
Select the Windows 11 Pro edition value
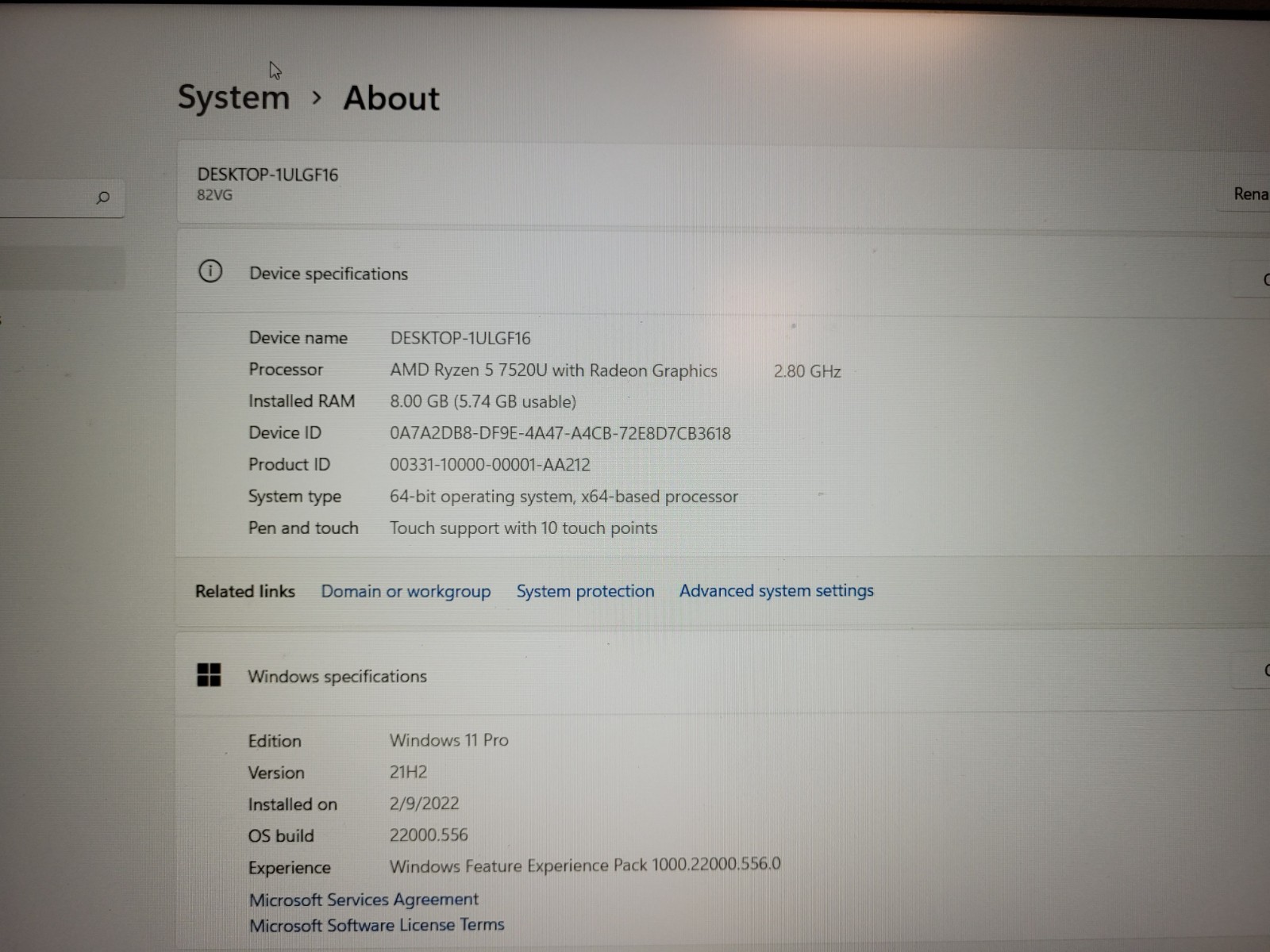[448, 740]
